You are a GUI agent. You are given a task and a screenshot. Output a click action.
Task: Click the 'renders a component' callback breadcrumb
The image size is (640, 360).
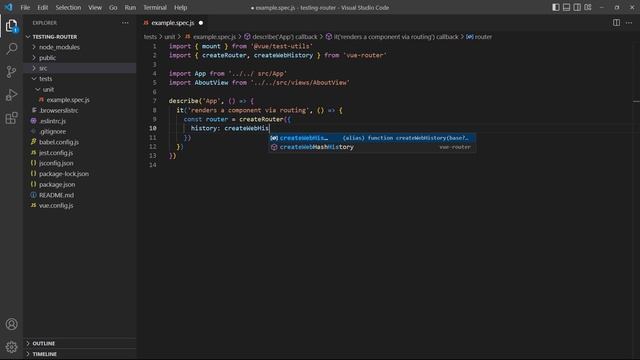pos(392,37)
